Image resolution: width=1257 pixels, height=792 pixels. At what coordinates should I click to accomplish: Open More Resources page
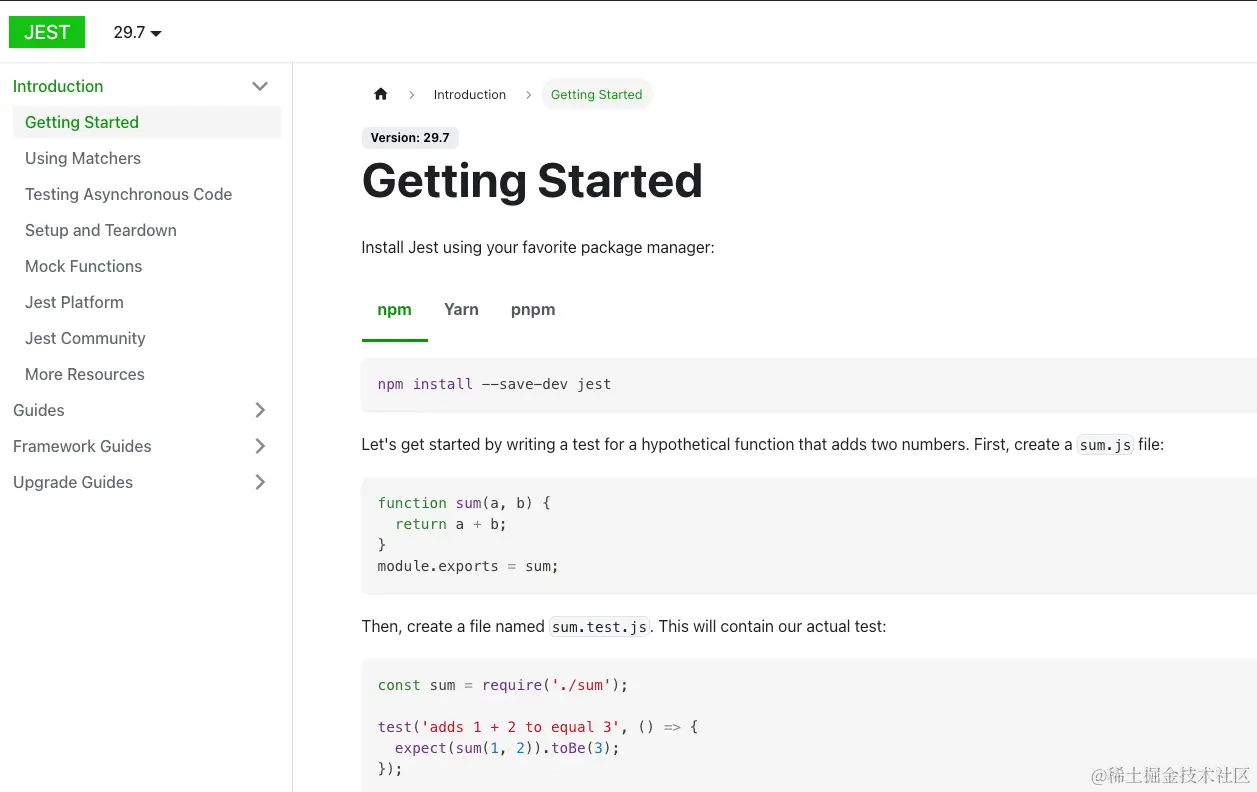tap(85, 374)
